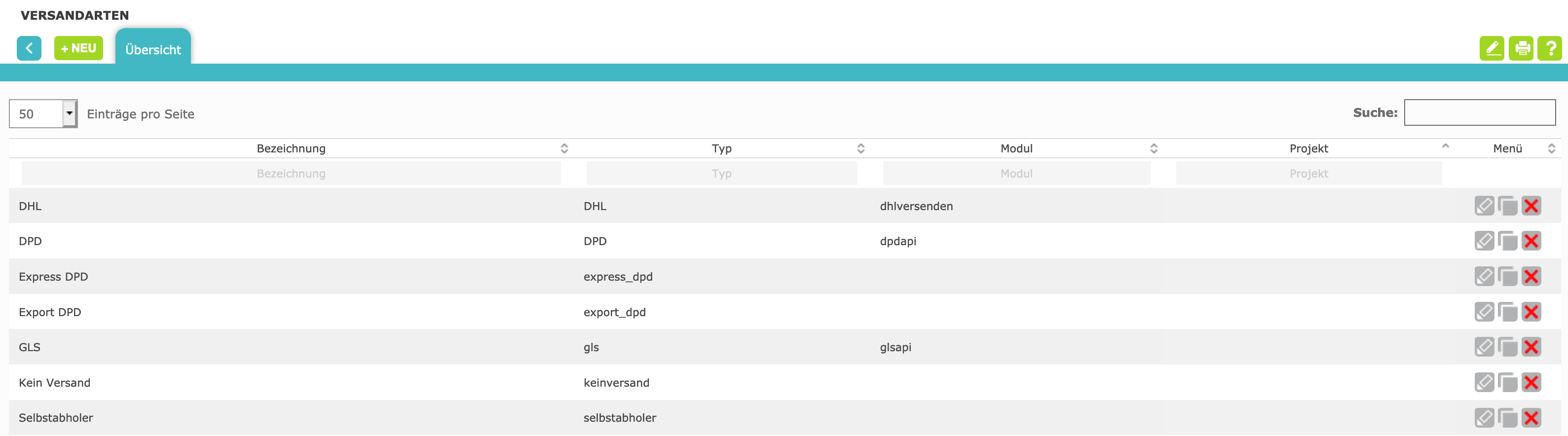
Task: Copy the DPD shipping method entry
Action: point(1508,241)
